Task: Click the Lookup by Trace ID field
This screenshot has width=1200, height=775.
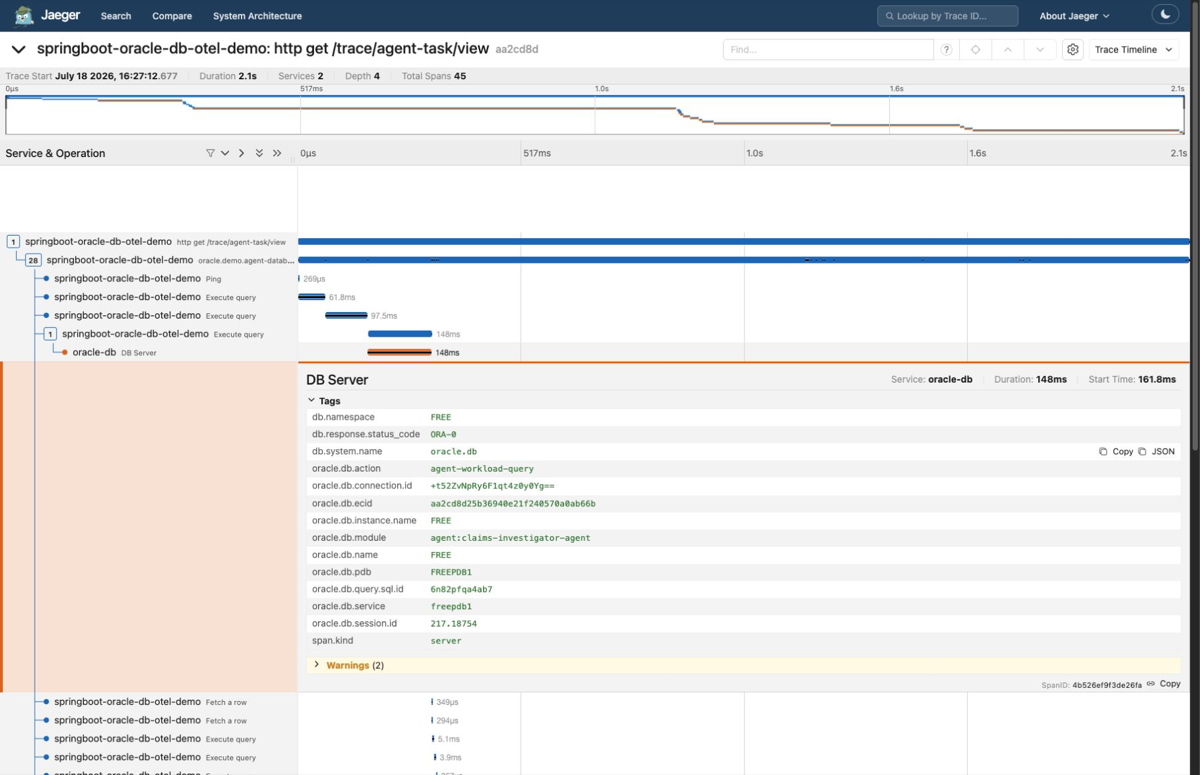Action: coord(947,16)
